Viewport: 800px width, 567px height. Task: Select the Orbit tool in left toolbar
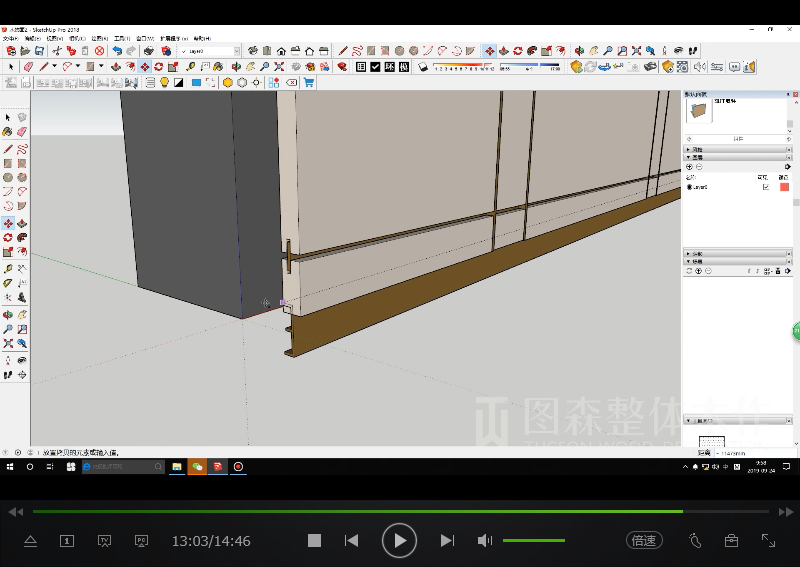pyautogui.click(x=8, y=313)
